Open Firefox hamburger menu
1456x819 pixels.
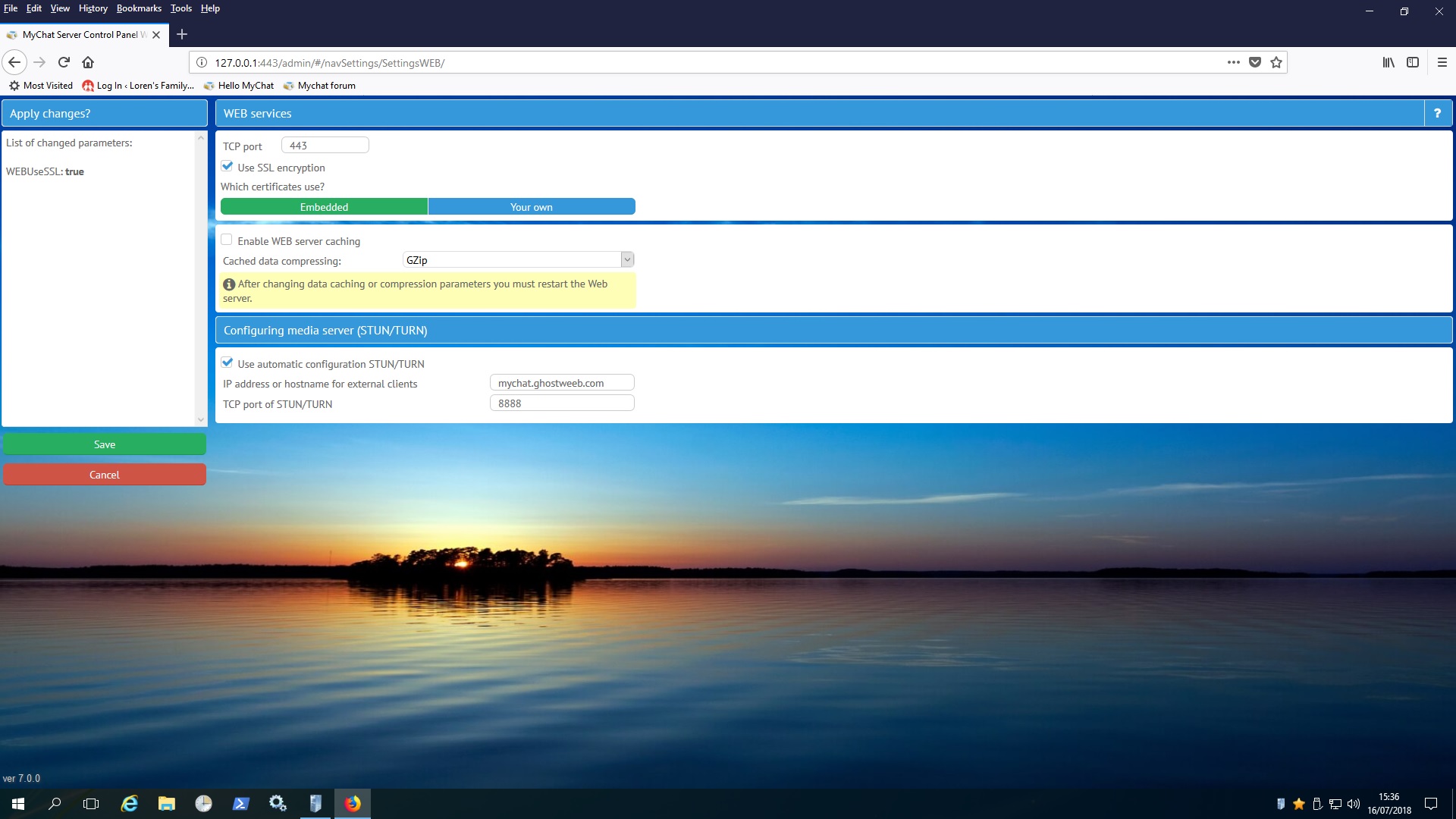[x=1442, y=62]
